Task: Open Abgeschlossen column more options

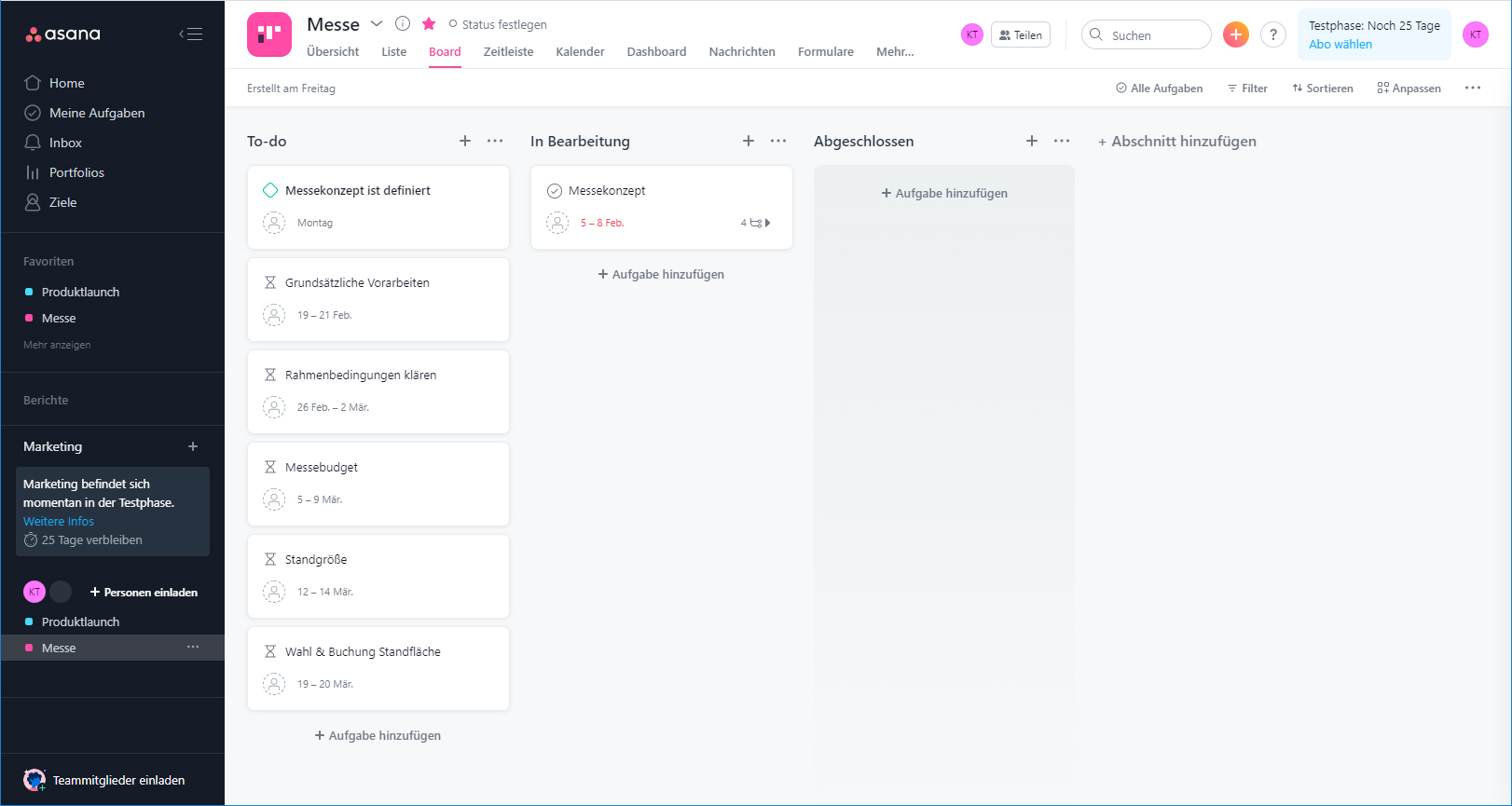Action: pos(1062,141)
